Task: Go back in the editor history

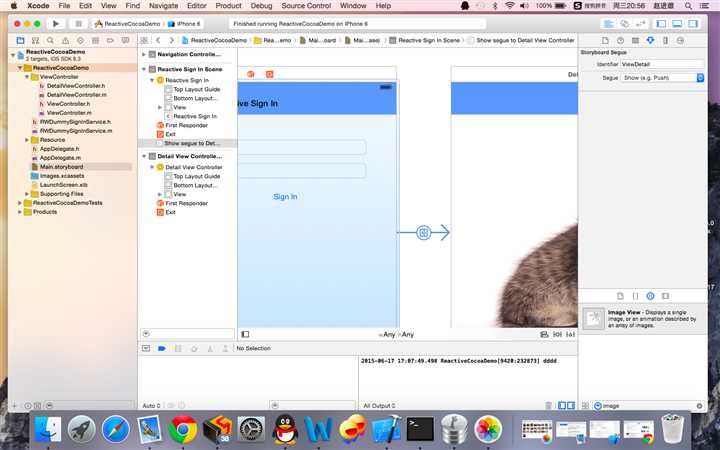Action: [158, 40]
